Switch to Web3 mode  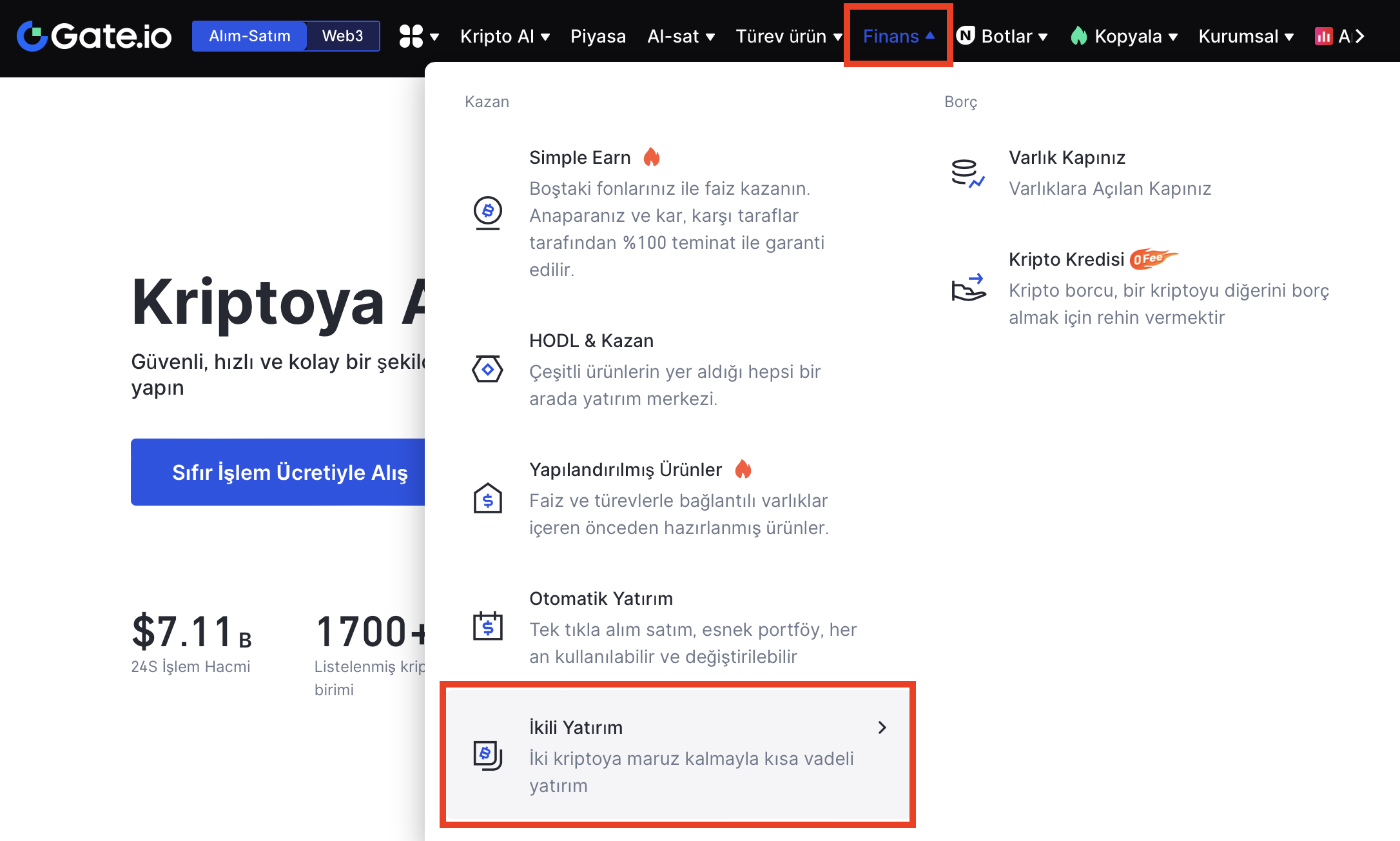click(342, 36)
